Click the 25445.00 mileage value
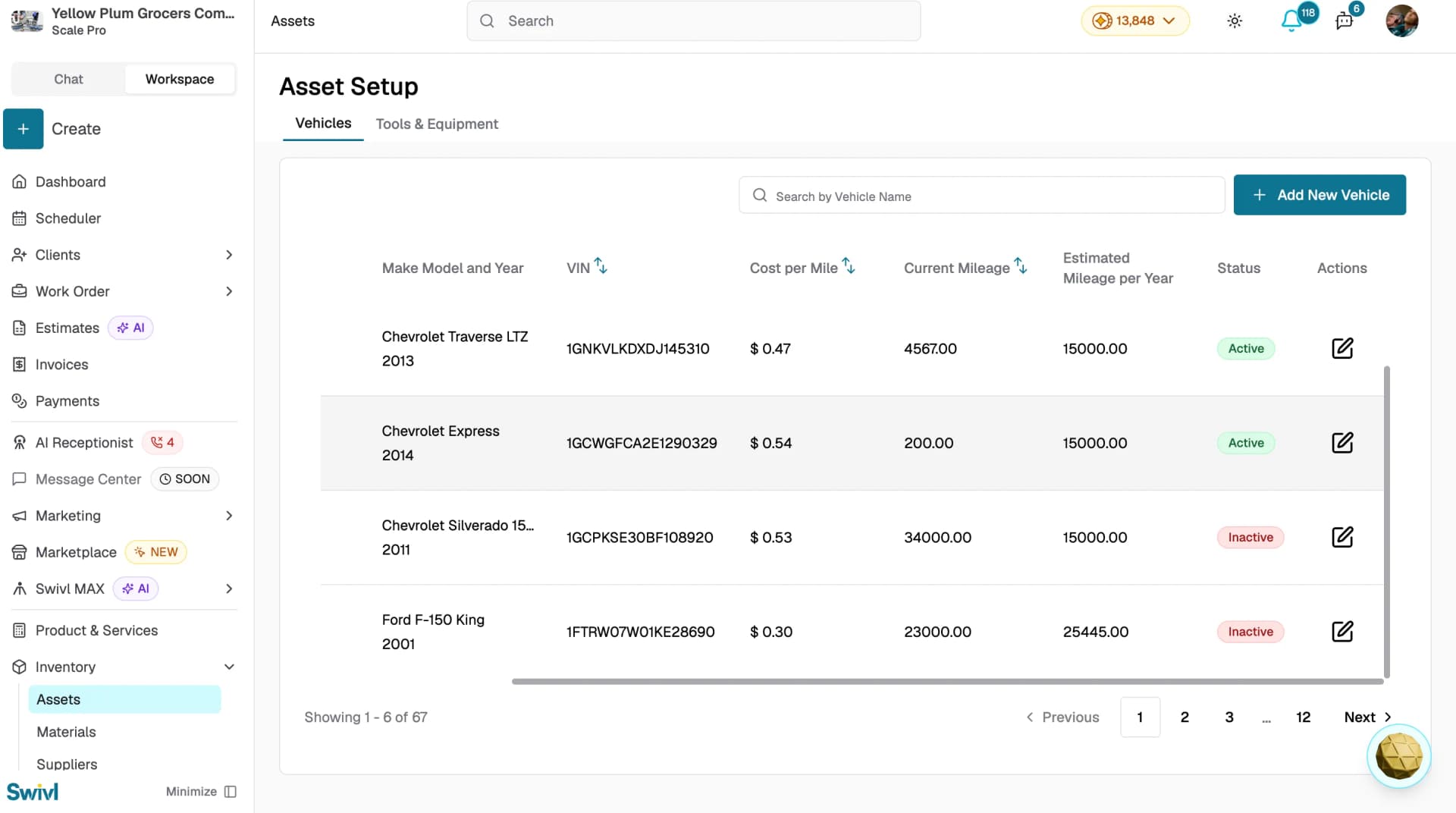The width and height of the screenshot is (1456, 813). pos(1095,631)
